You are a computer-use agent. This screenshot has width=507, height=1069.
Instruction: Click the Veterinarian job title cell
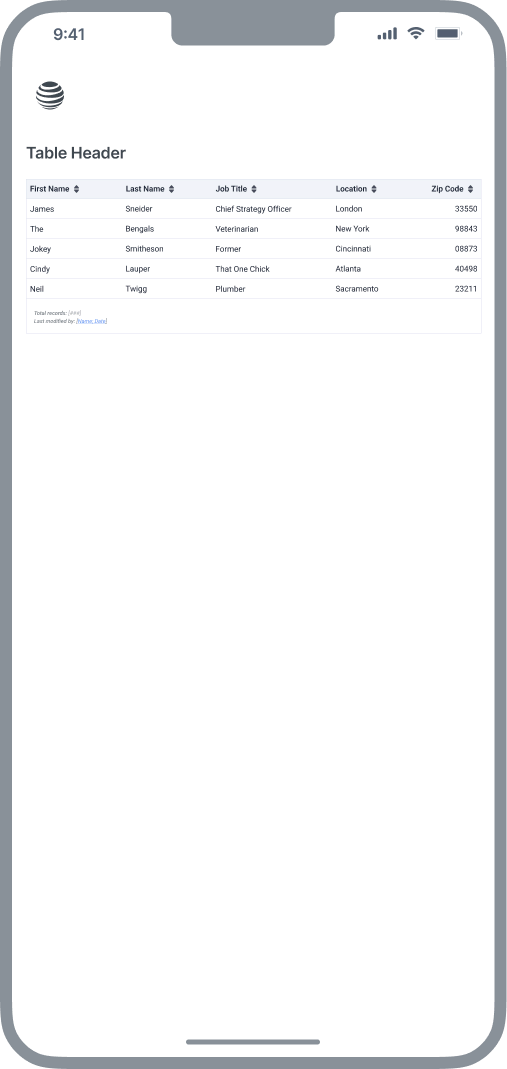[x=236, y=229]
